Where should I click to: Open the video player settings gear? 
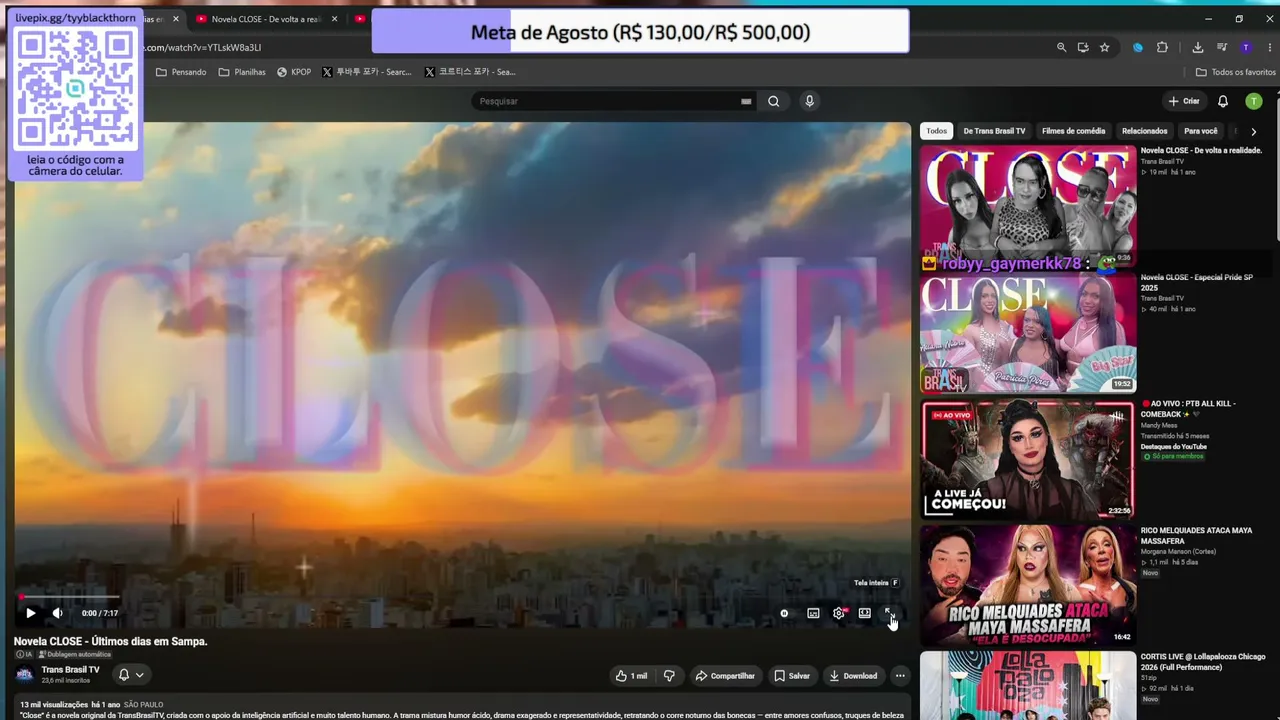(839, 613)
